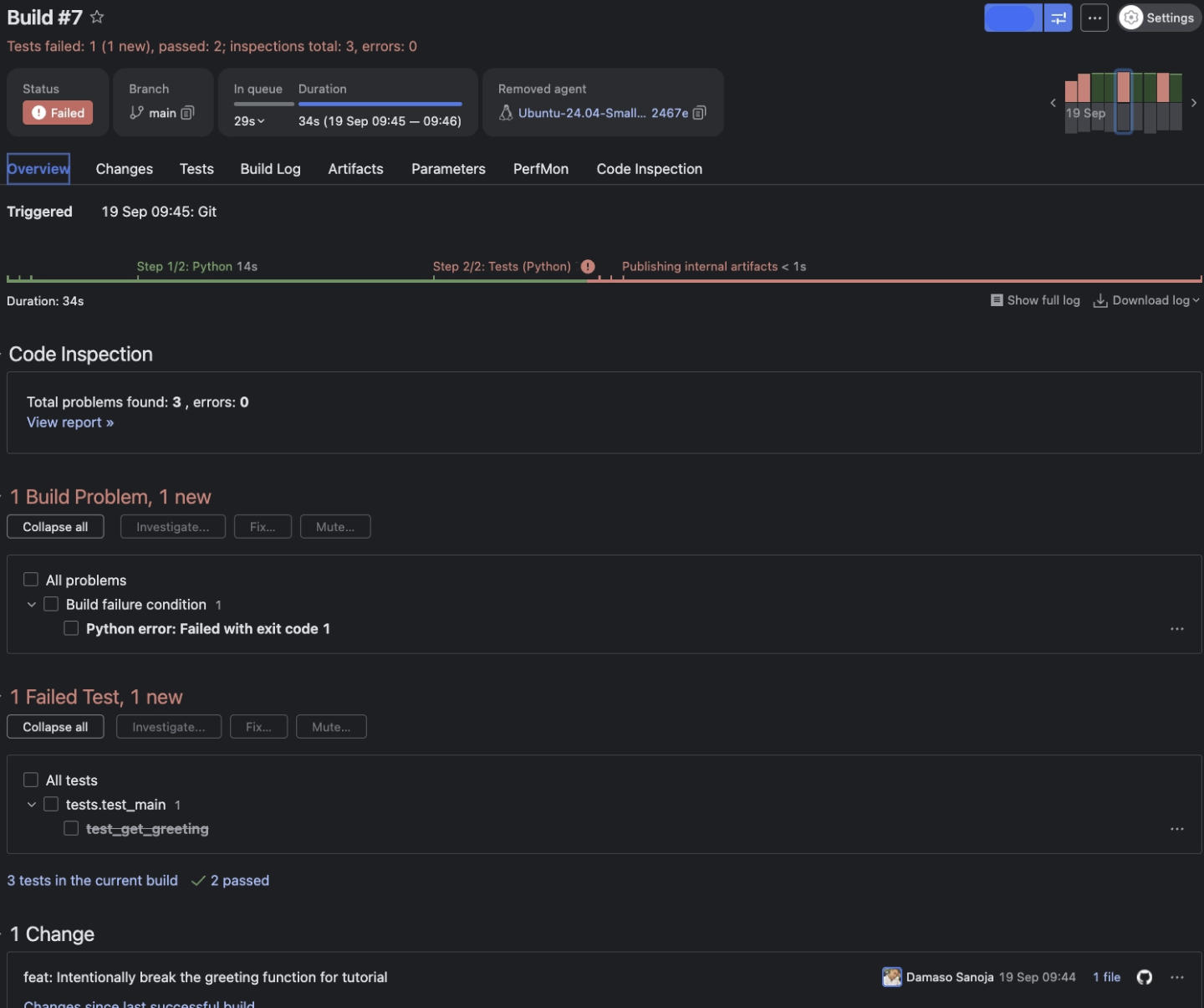Open the GitHub icon for the change
The height and width of the screenshot is (1008, 1204).
tap(1145, 977)
